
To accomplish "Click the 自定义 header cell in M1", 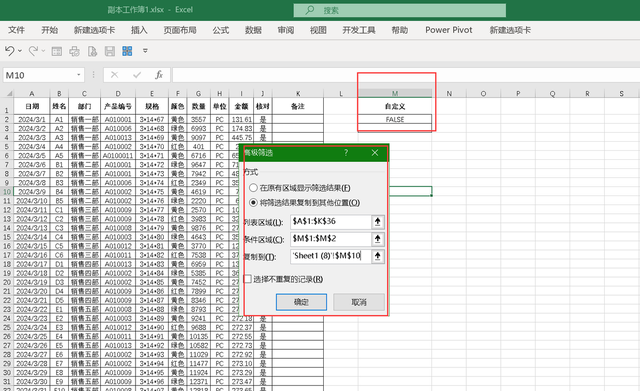I will pos(395,106).
